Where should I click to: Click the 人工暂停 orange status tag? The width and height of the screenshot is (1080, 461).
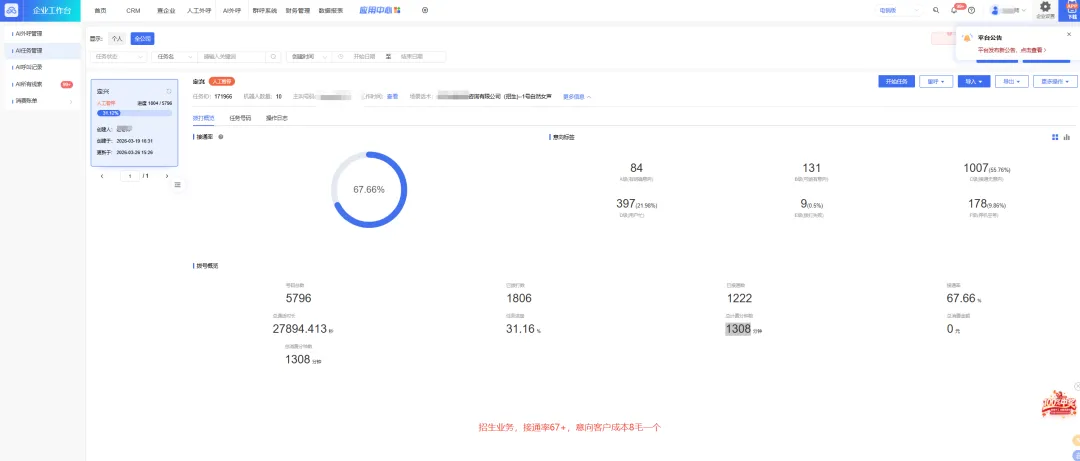pyautogui.click(x=222, y=81)
